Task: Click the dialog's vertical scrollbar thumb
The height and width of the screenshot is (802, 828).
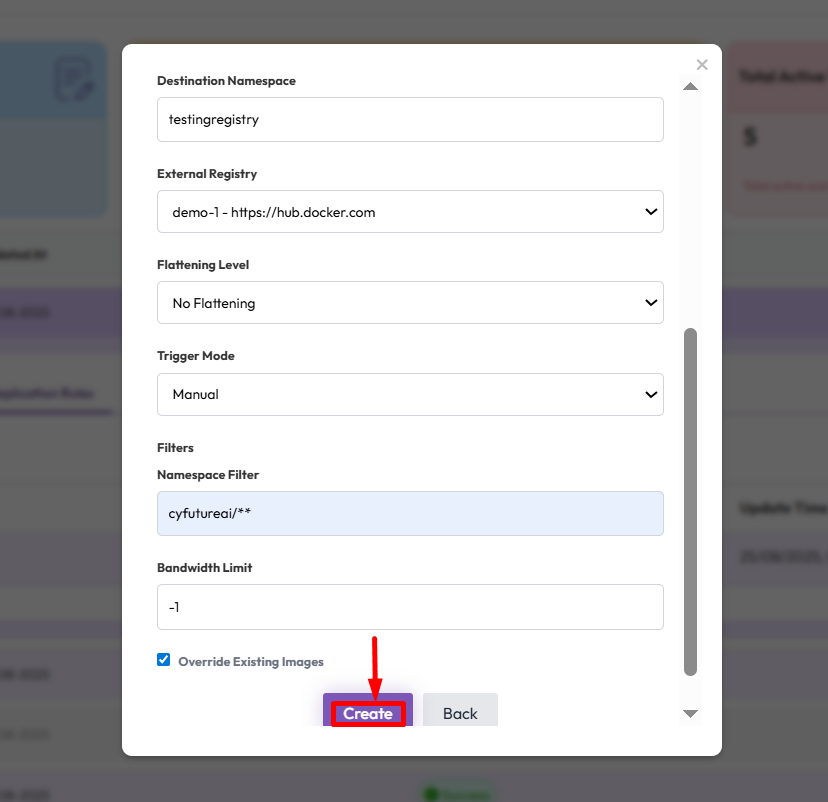Action: [690, 500]
